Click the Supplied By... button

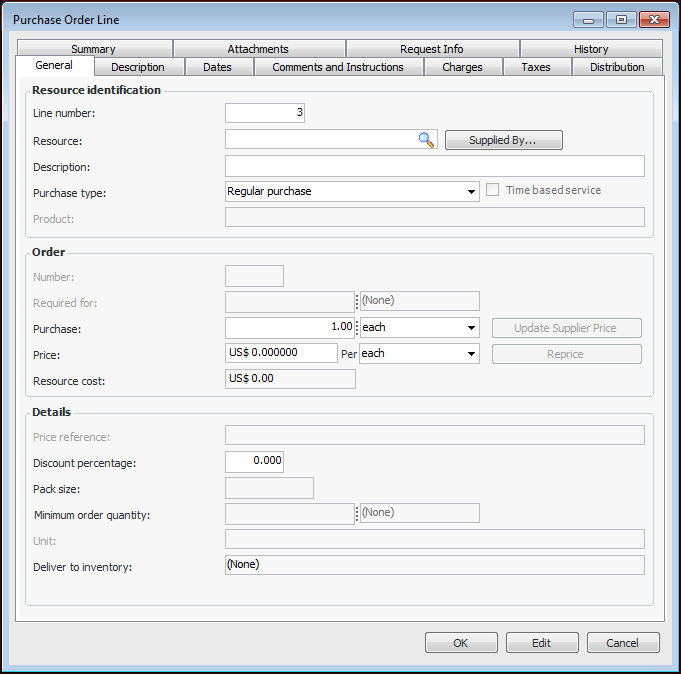coord(503,140)
